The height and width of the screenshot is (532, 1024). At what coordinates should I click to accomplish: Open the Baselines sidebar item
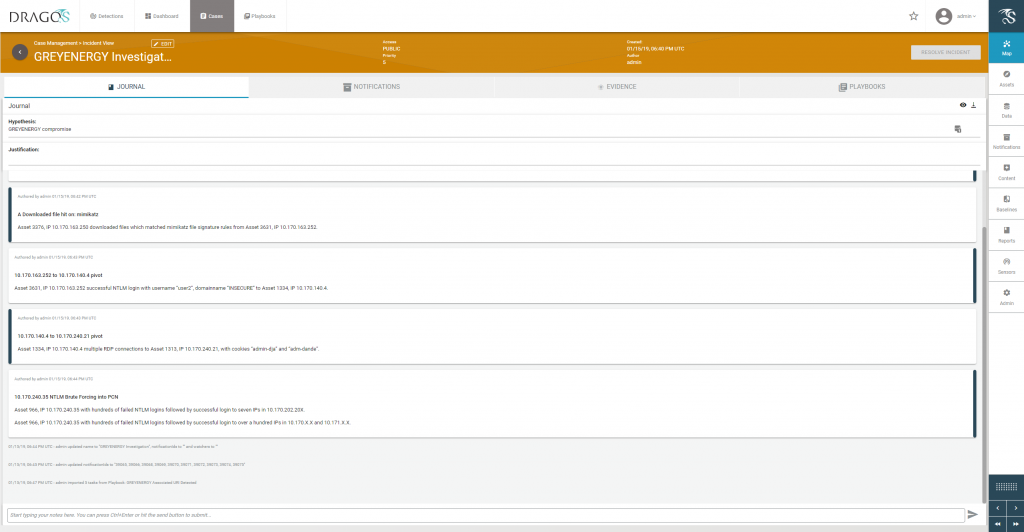pos(1006,204)
